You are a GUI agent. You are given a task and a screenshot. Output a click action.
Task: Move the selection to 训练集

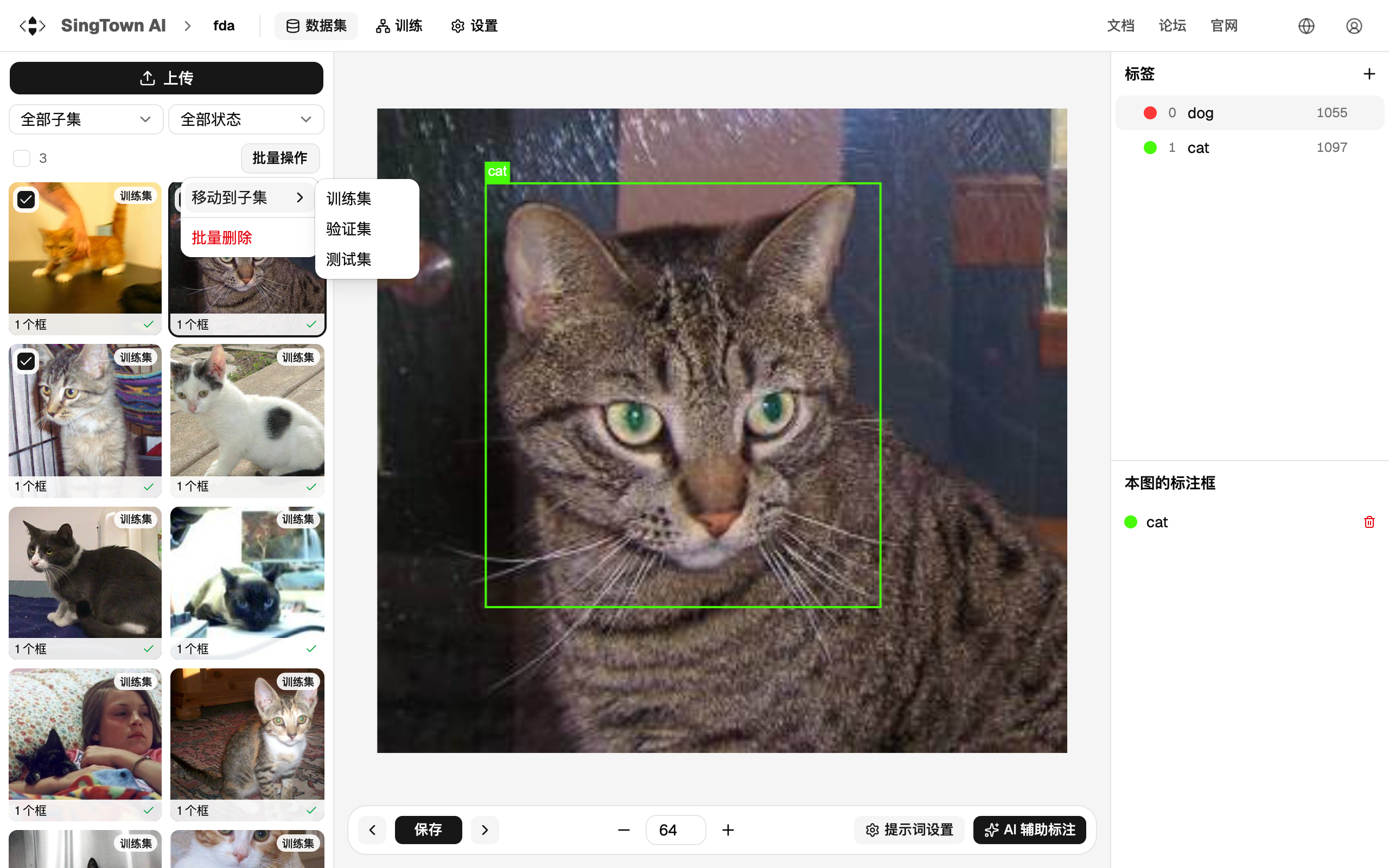pos(349,199)
